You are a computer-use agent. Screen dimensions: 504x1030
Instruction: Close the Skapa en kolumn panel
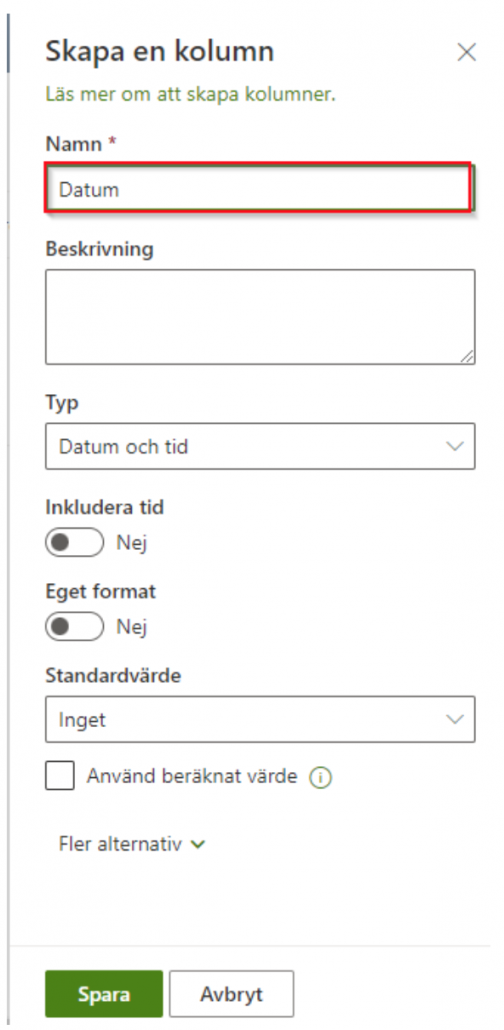(x=467, y=53)
